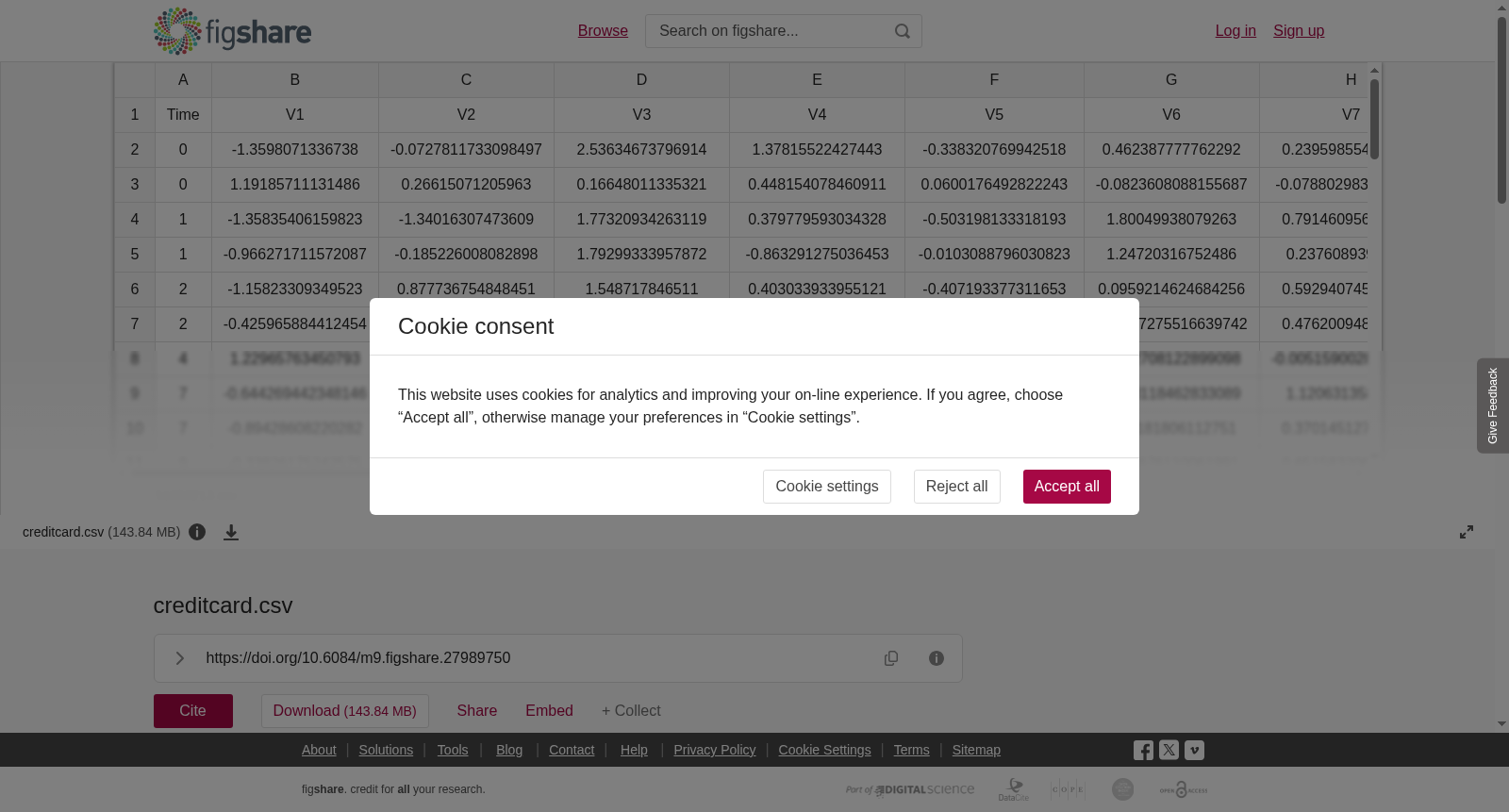Click cell value -1.3598071336738
Viewport: 1509px width, 812px height.
[x=295, y=150]
